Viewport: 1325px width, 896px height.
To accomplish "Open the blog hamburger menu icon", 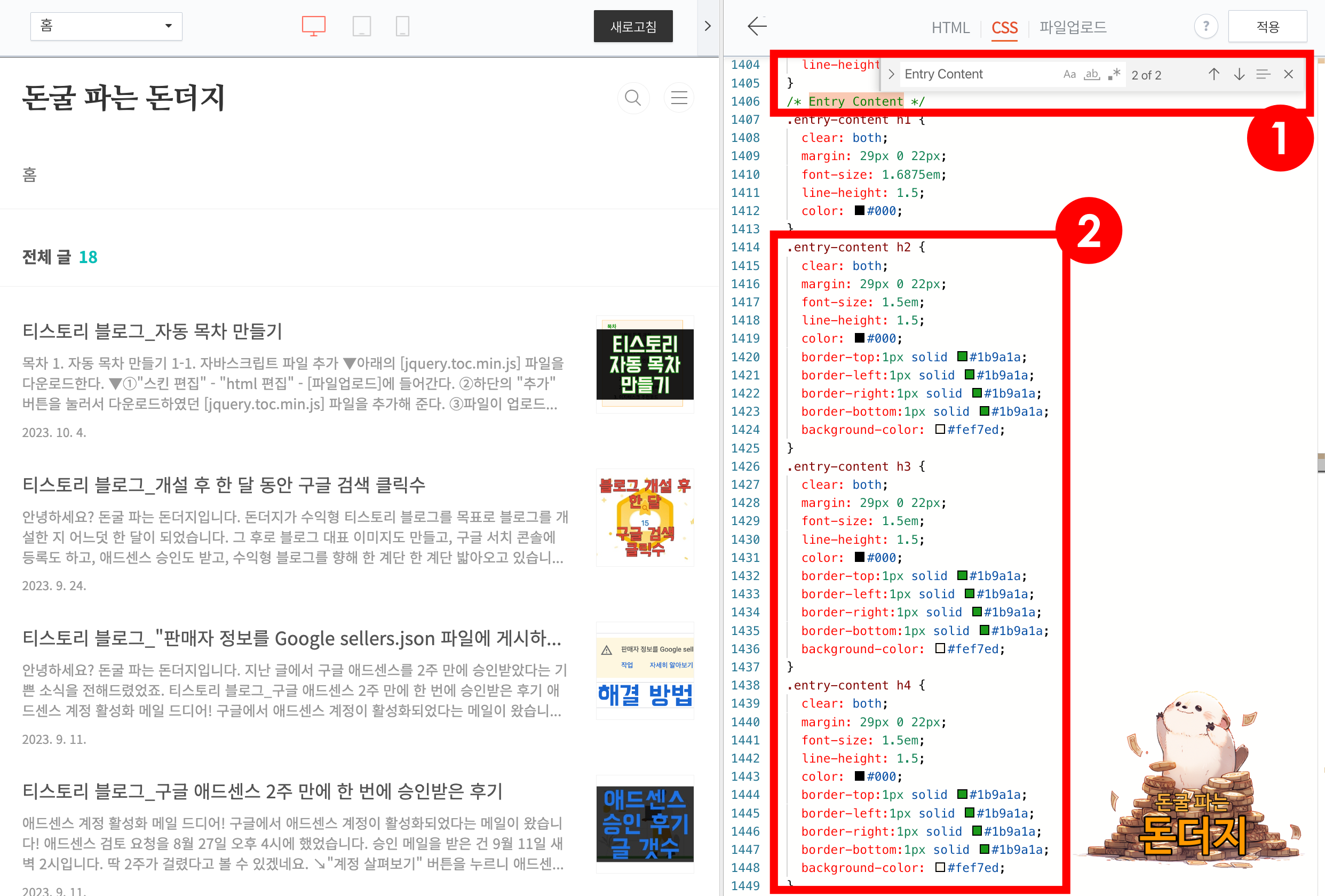I will 678,98.
